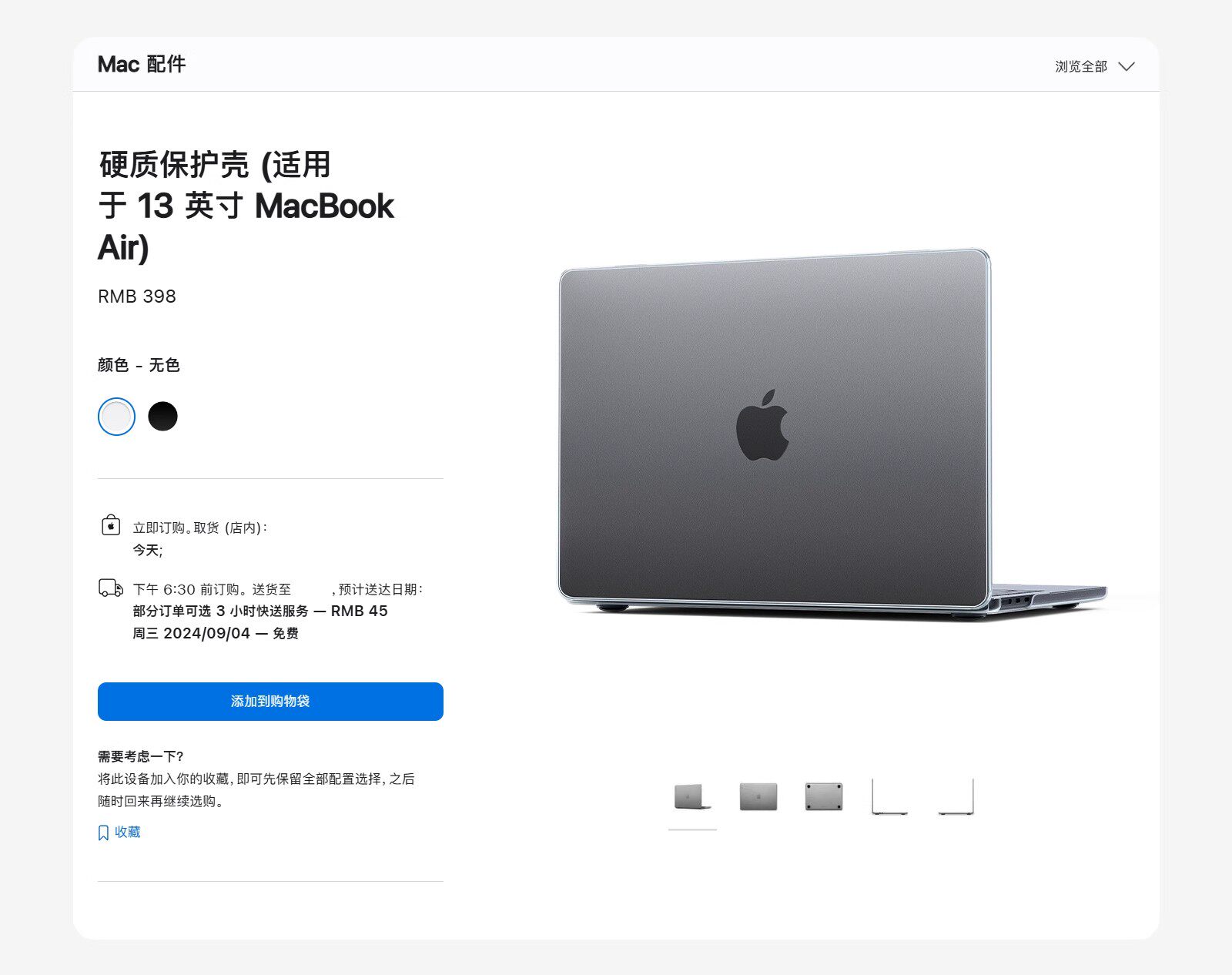
Task: Click the main MacBook case product image
Action: coord(833,434)
